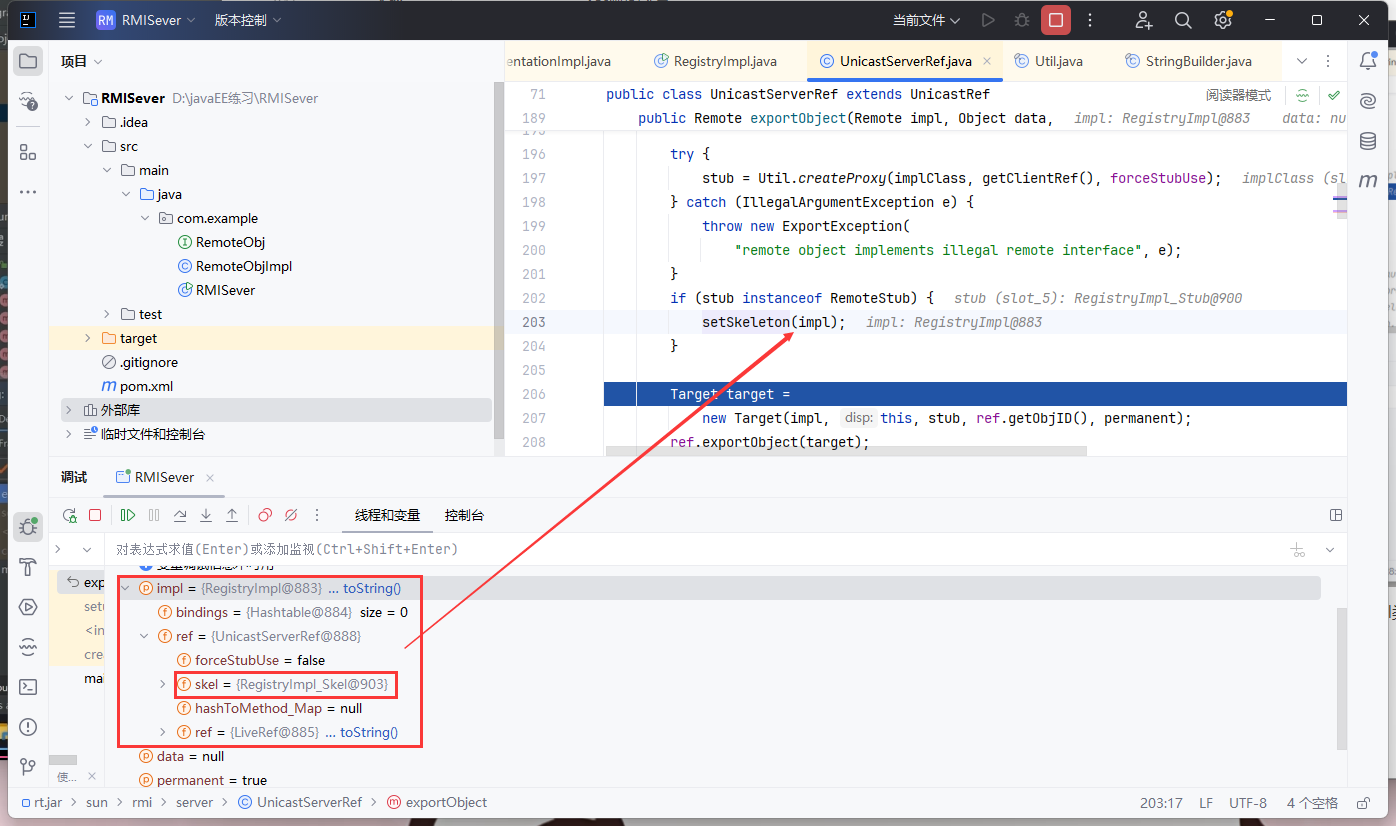Click the UnicastServerRef breadcrumb in status bar
This screenshot has height=826, width=1396.
(x=309, y=802)
